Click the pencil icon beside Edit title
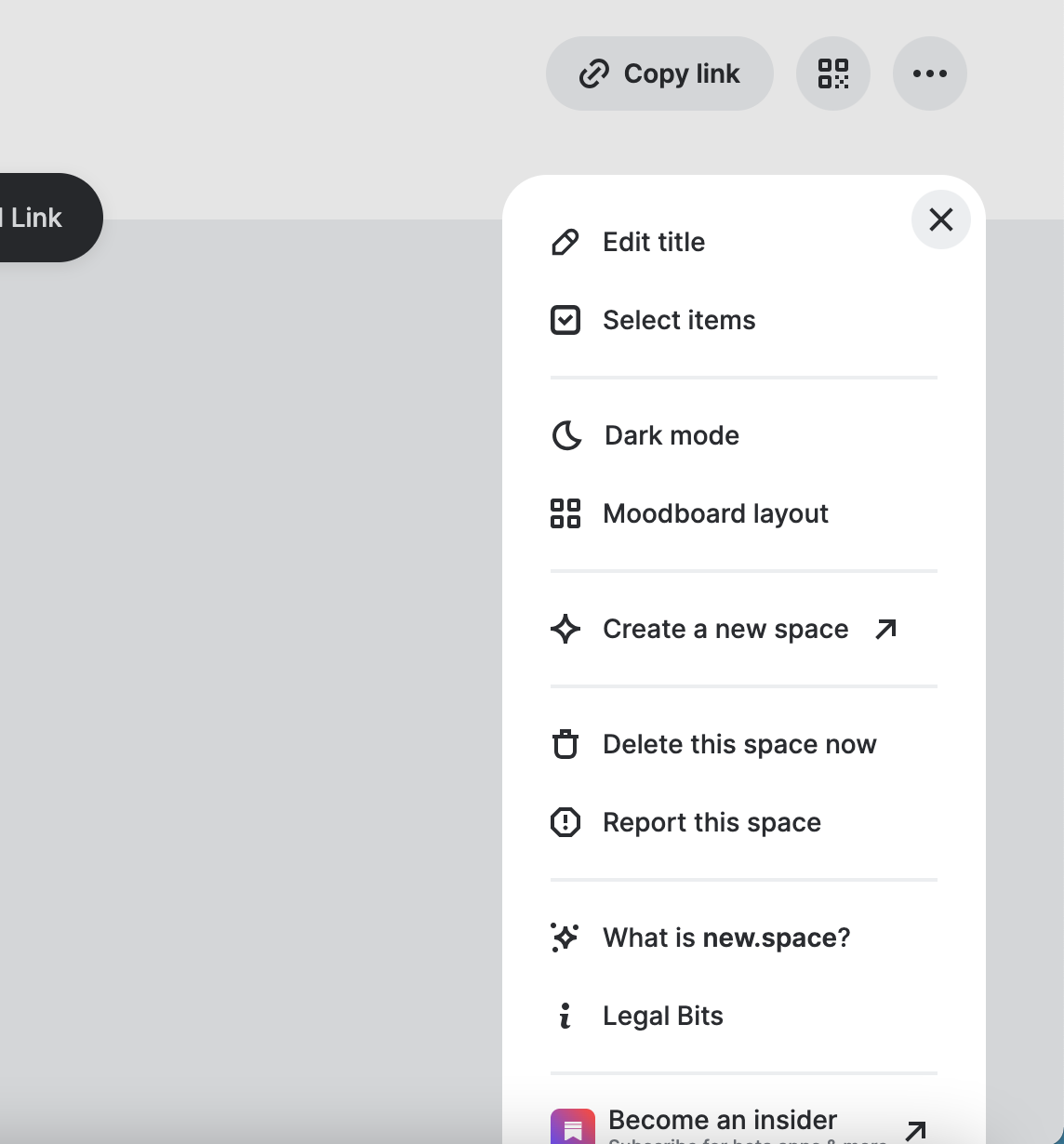This screenshot has height=1144, width=1064. pos(565,243)
